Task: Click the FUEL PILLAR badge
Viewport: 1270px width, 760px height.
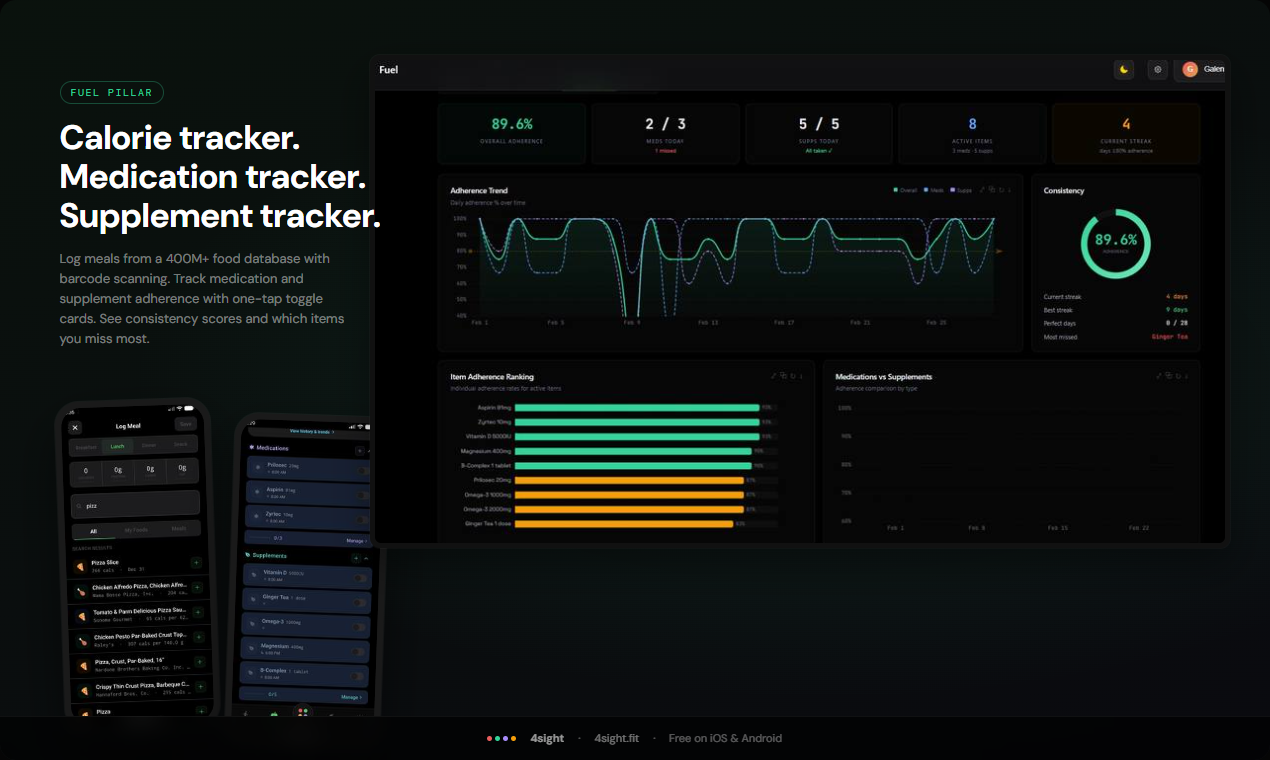Action: tap(111, 93)
